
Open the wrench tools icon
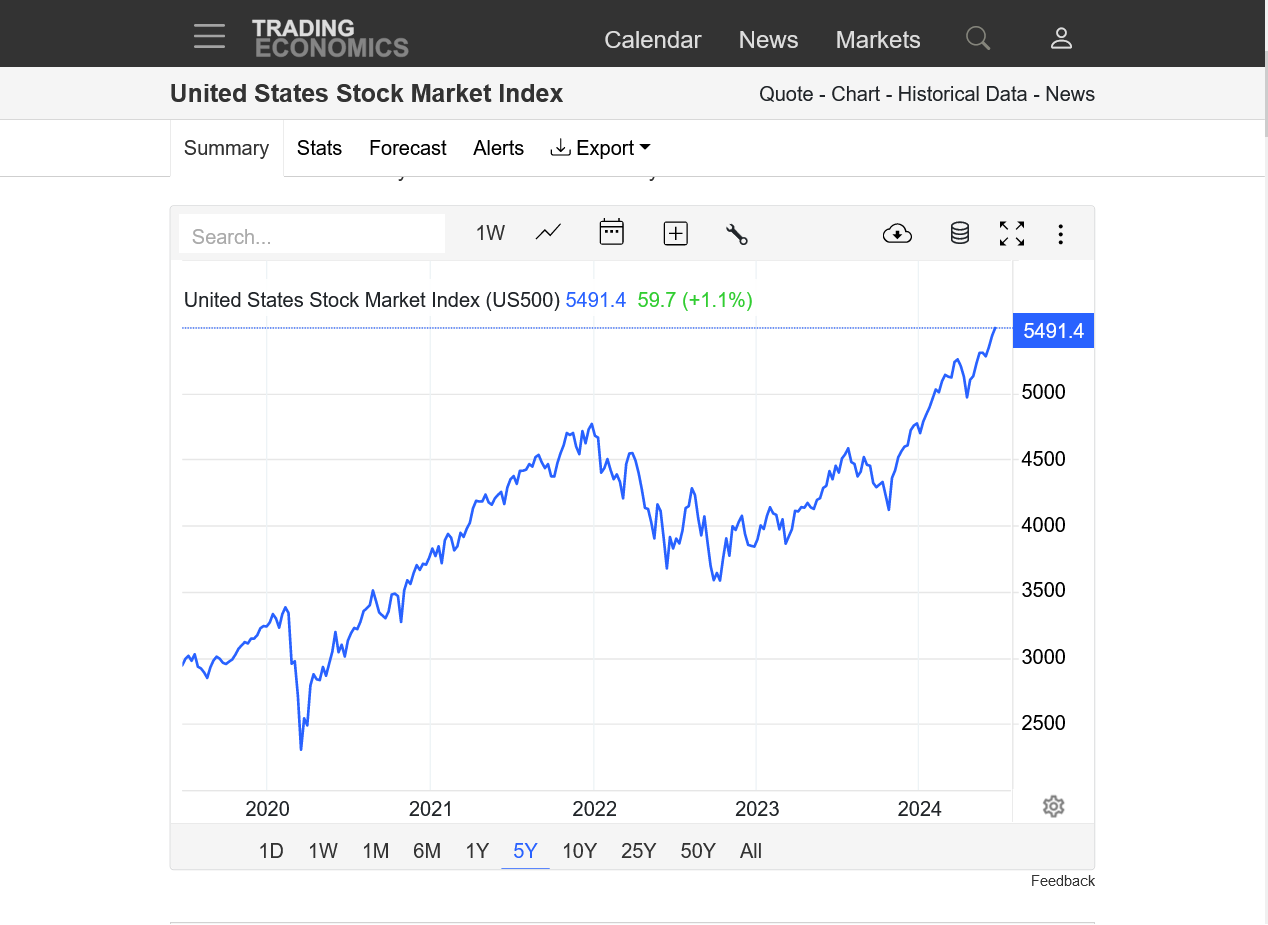[737, 234]
